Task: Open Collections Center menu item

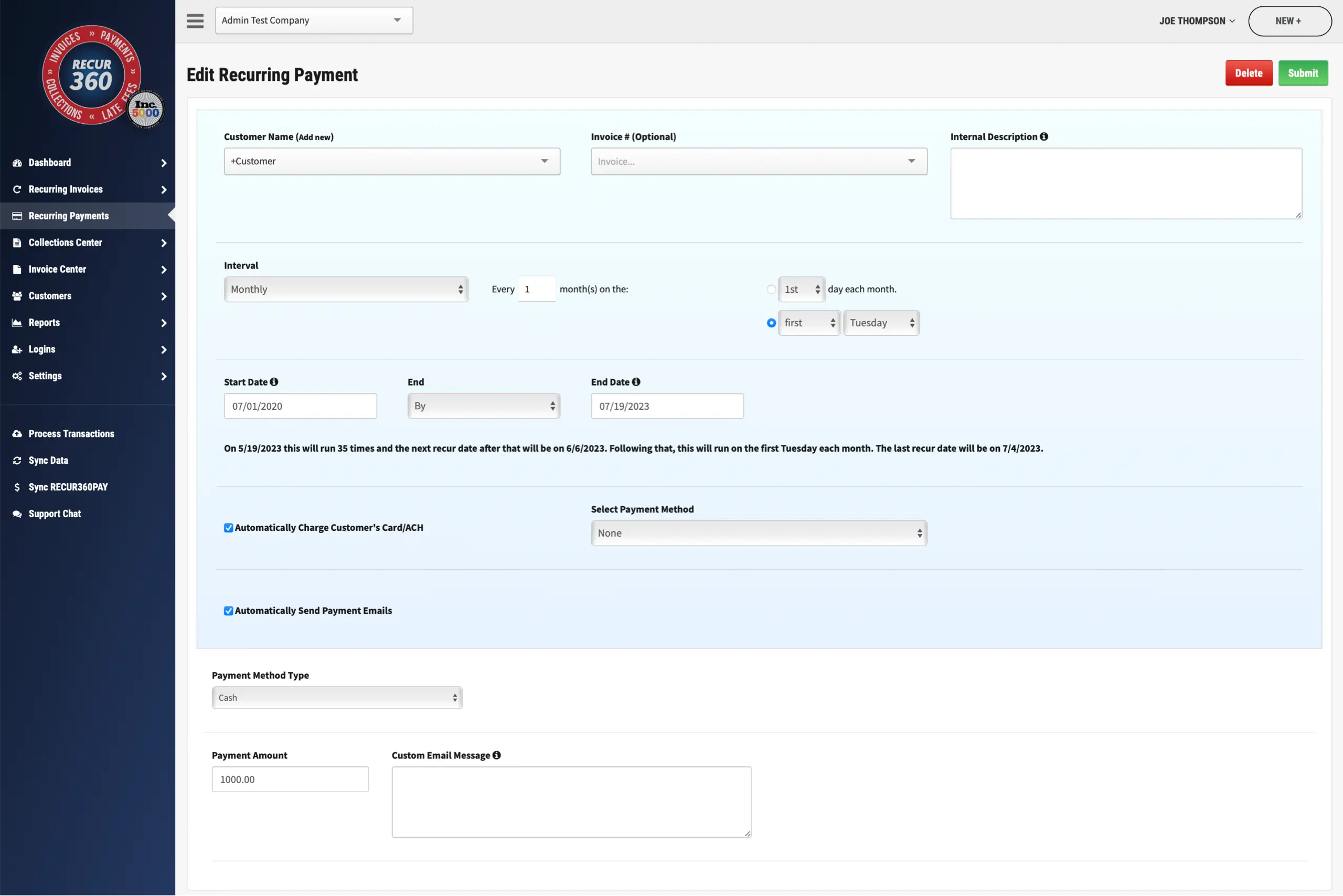Action: pyautogui.click(x=88, y=243)
